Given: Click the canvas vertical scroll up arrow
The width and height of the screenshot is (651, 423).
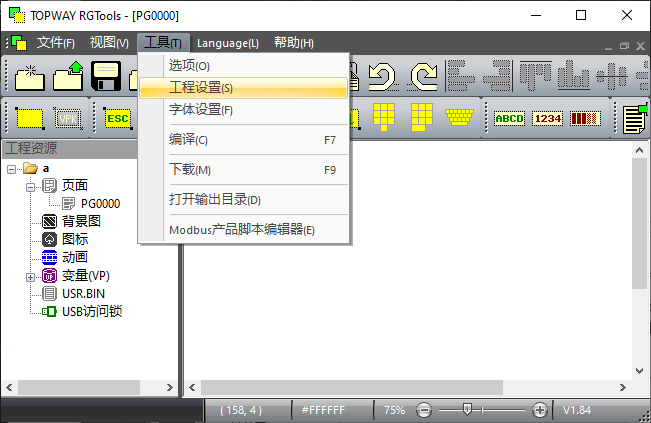Looking at the screenshot, I should click(639, 150).
